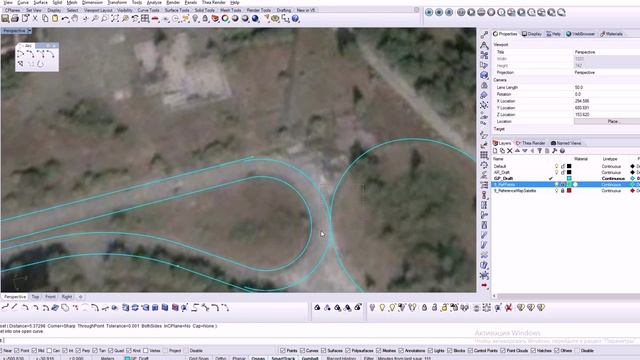Toggle visibility bulb of Default layer
Viewport: 640px width, 360px height.
coord(556,166)
